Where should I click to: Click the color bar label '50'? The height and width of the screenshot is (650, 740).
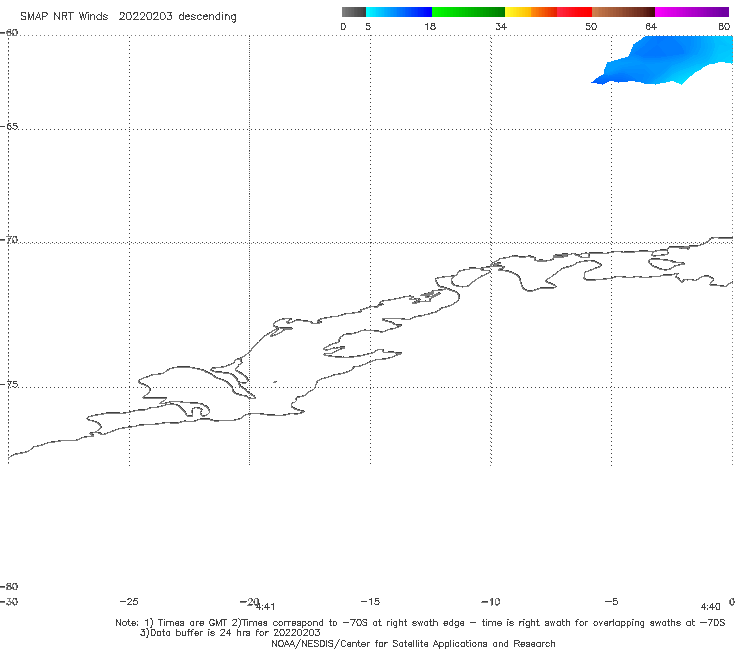coord(591,26)
